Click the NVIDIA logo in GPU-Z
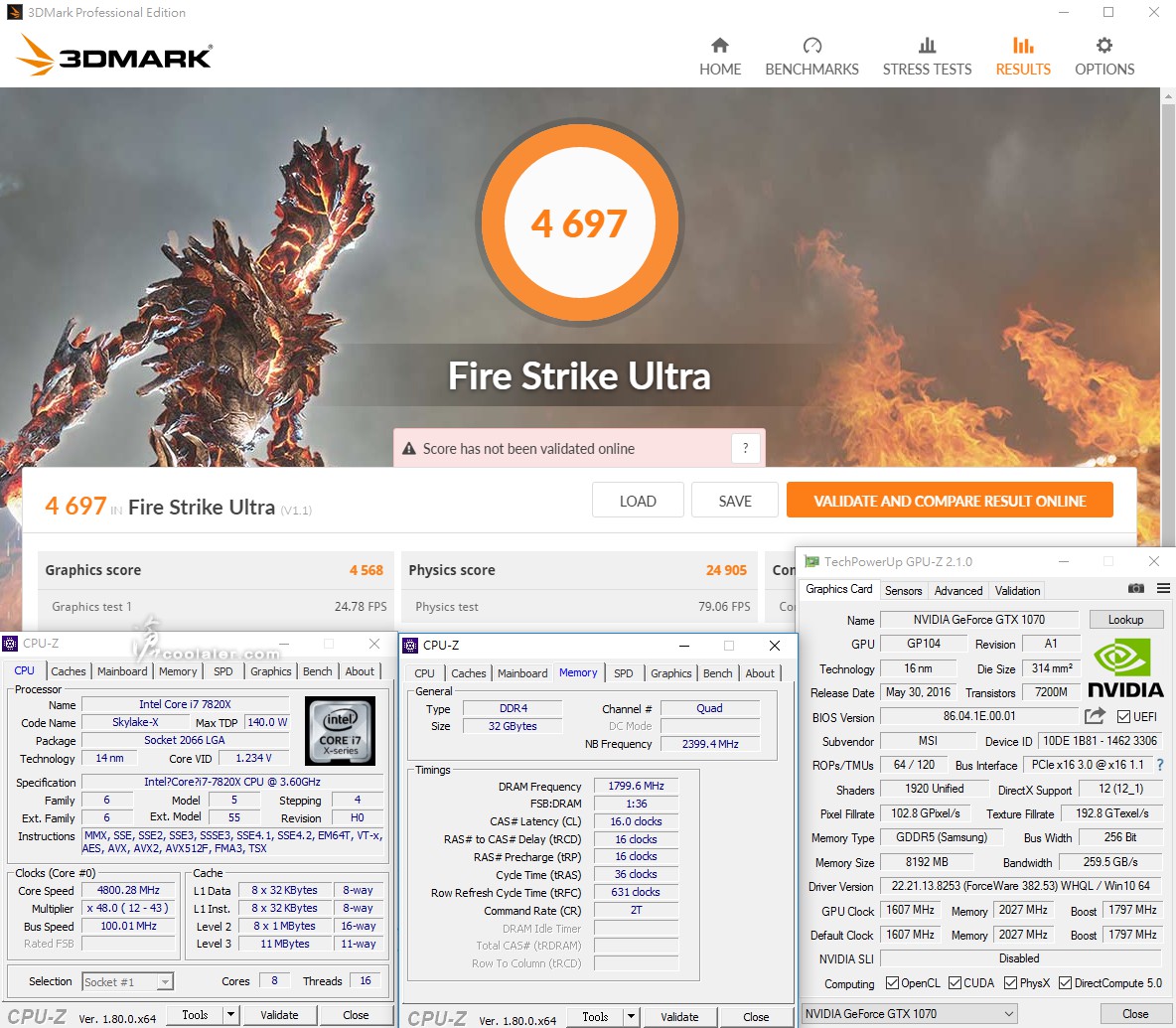 click(x=1125, y=668)
